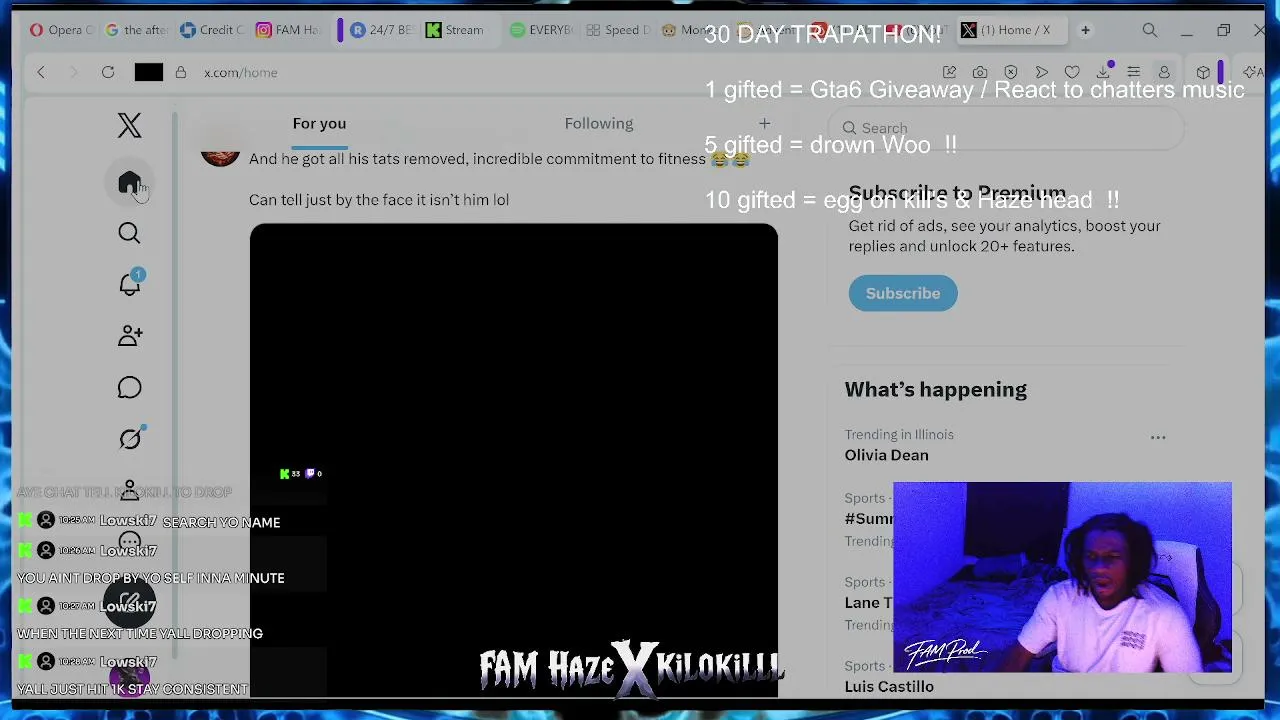Click the Subscribe button
This screenshot has height=720, width=1280.
pyautogui.click(x=903, y=293)
